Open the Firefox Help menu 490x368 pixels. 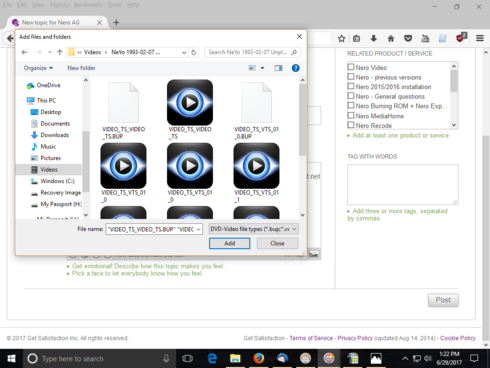click(x=133, y=5)
